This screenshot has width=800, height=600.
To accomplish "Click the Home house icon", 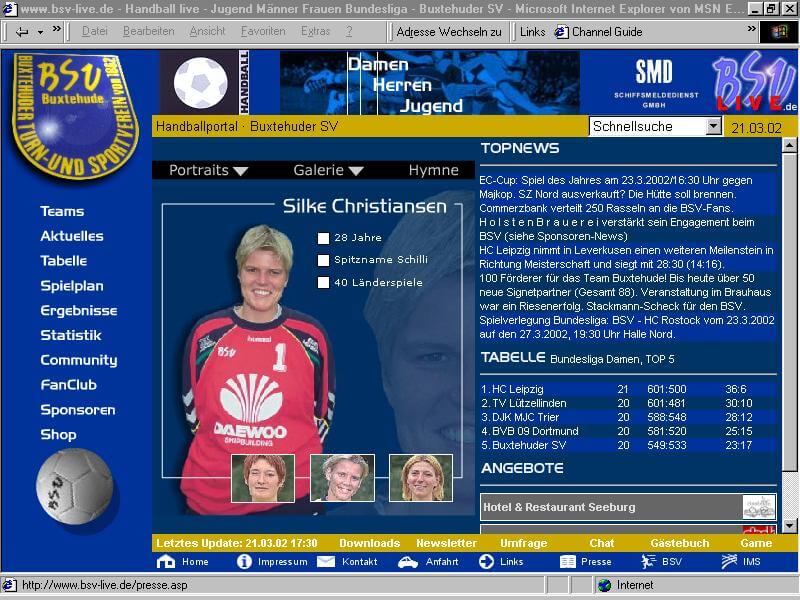I will click(166, 562).
